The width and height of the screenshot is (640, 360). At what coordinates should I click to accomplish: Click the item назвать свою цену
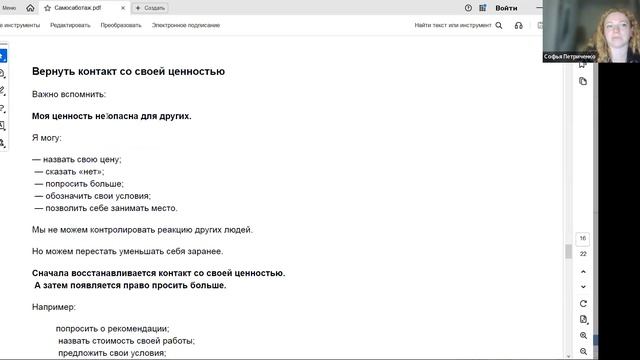[x=77, y=160]
